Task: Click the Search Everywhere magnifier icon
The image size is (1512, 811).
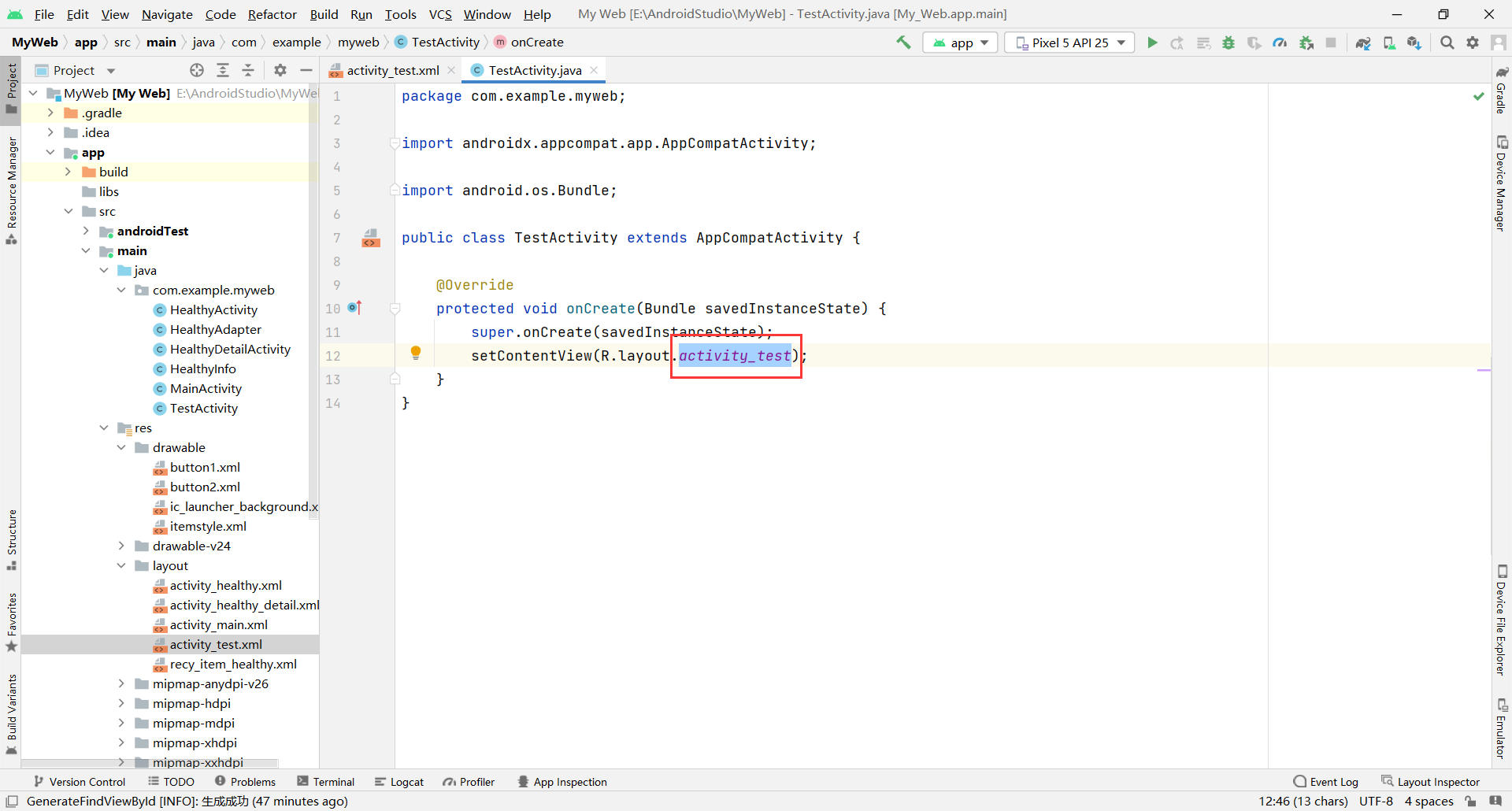Action: click(x=1447, y=43)
